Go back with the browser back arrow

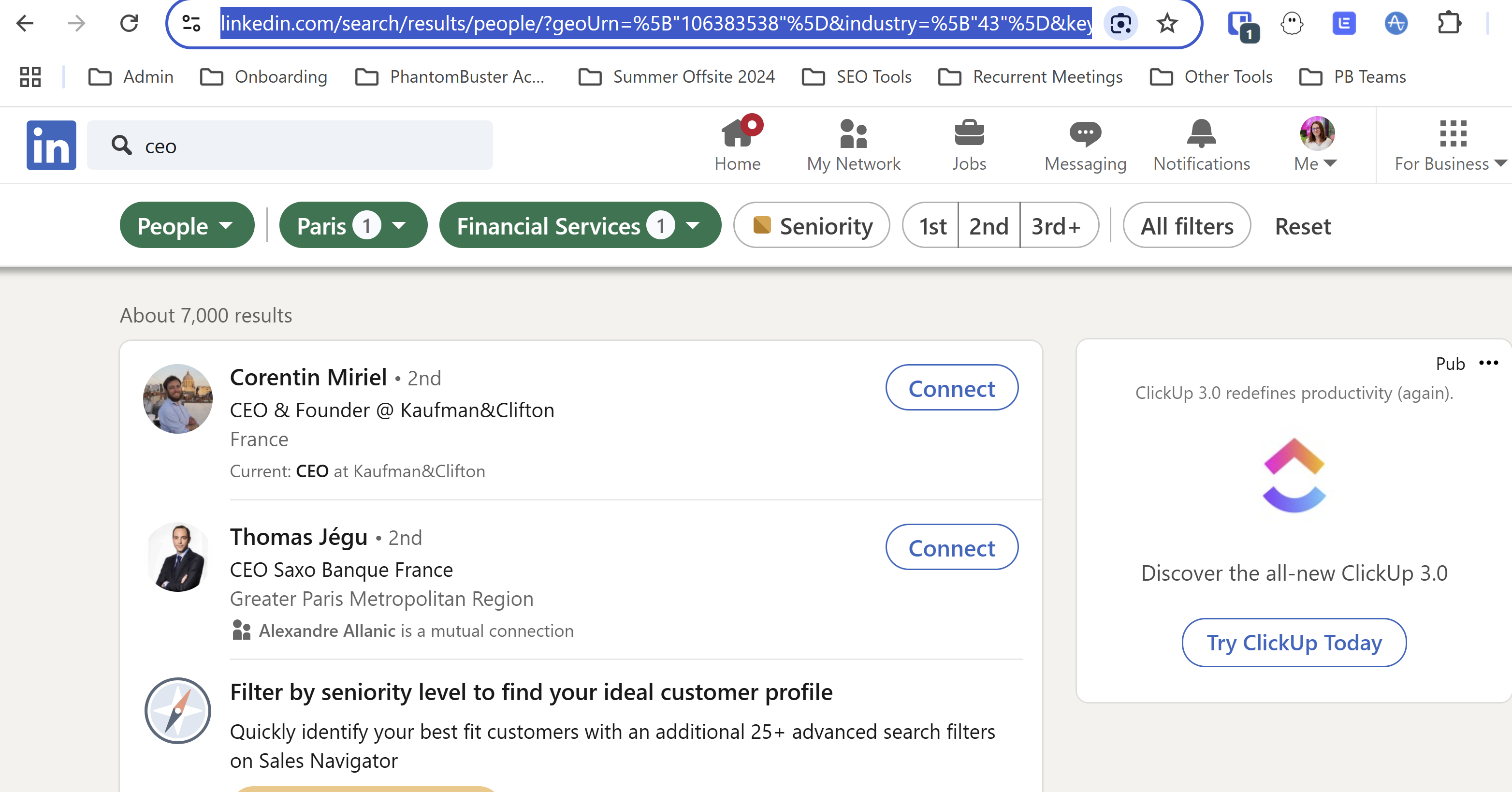[25, 24]
